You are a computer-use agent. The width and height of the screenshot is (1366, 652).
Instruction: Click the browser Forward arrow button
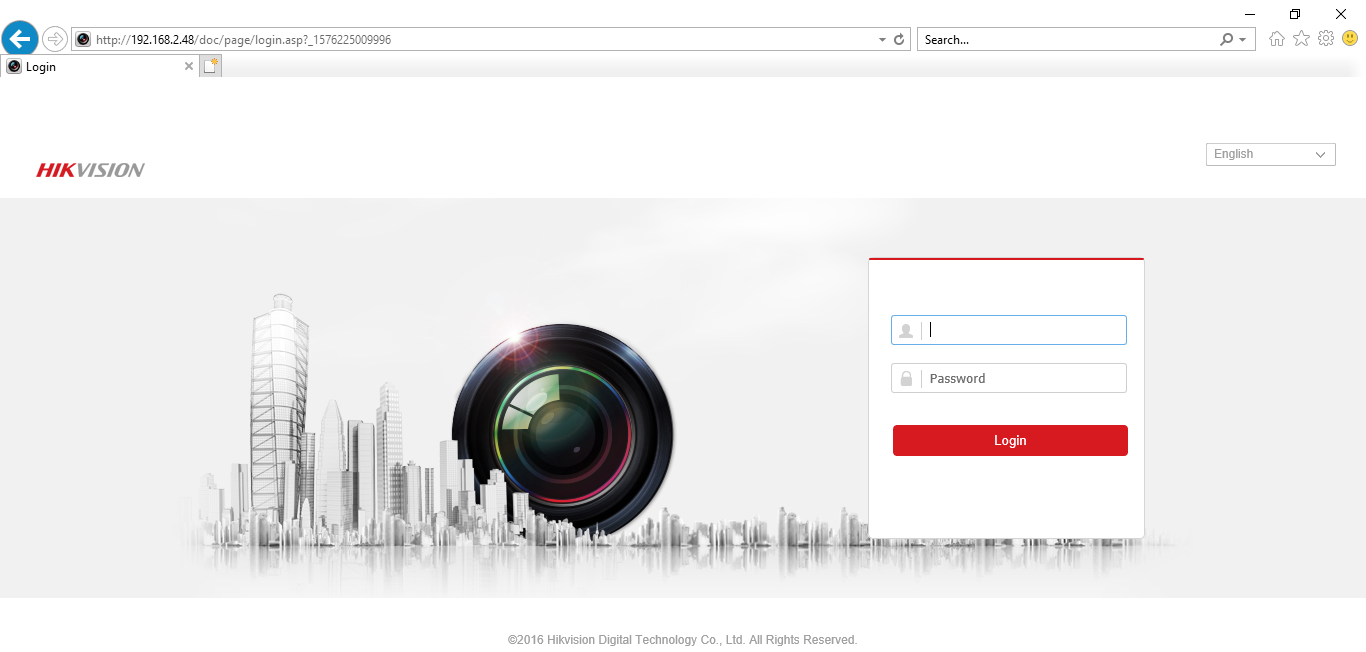55,39
